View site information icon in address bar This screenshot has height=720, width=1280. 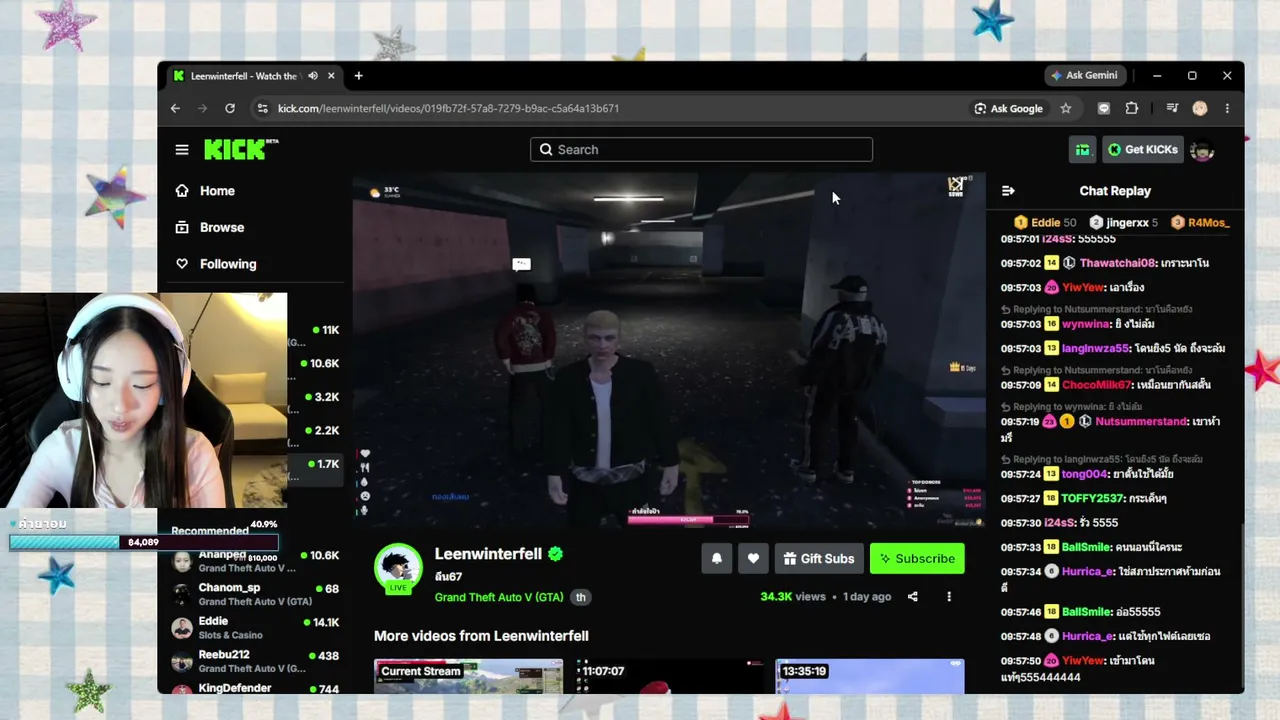click(262, 108)
